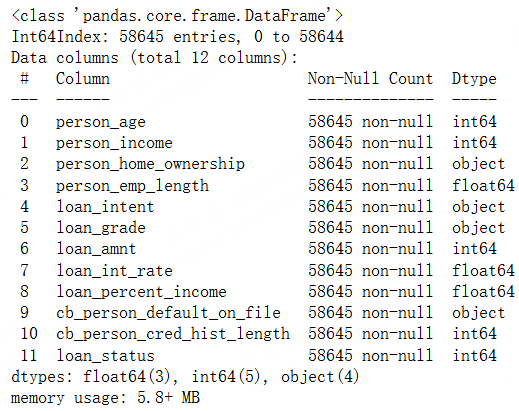The width and height of the screenshot is (519, 411).
Task: Click the Column header label
Action: click(x=83, y=79)
